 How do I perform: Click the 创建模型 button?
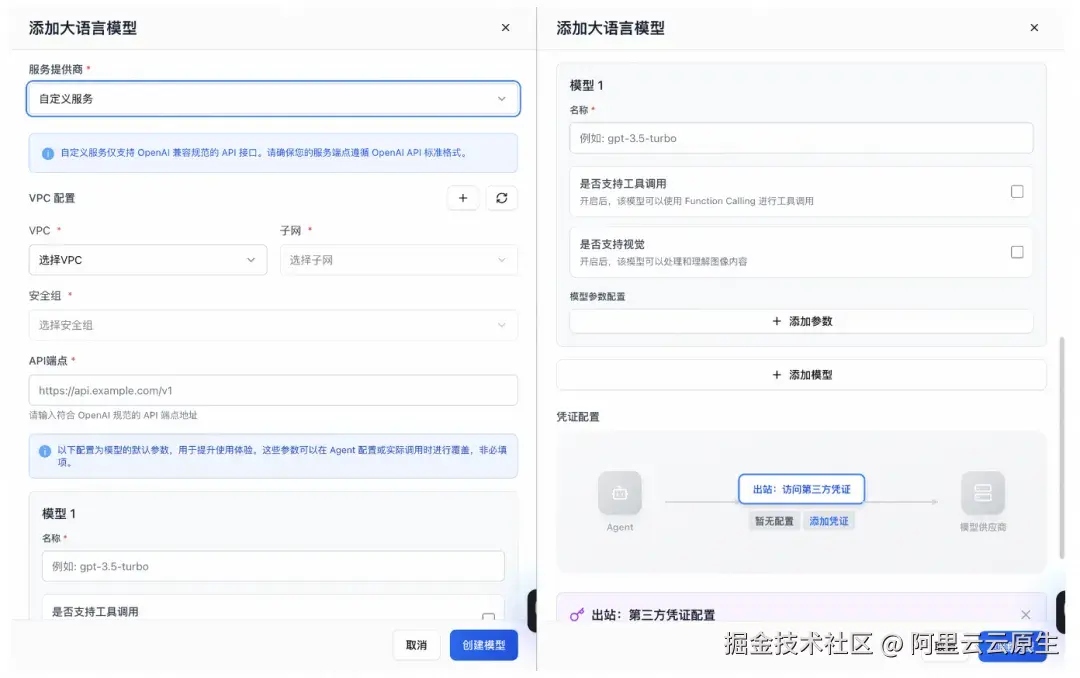pyautogui.click(x=483, y=645)
